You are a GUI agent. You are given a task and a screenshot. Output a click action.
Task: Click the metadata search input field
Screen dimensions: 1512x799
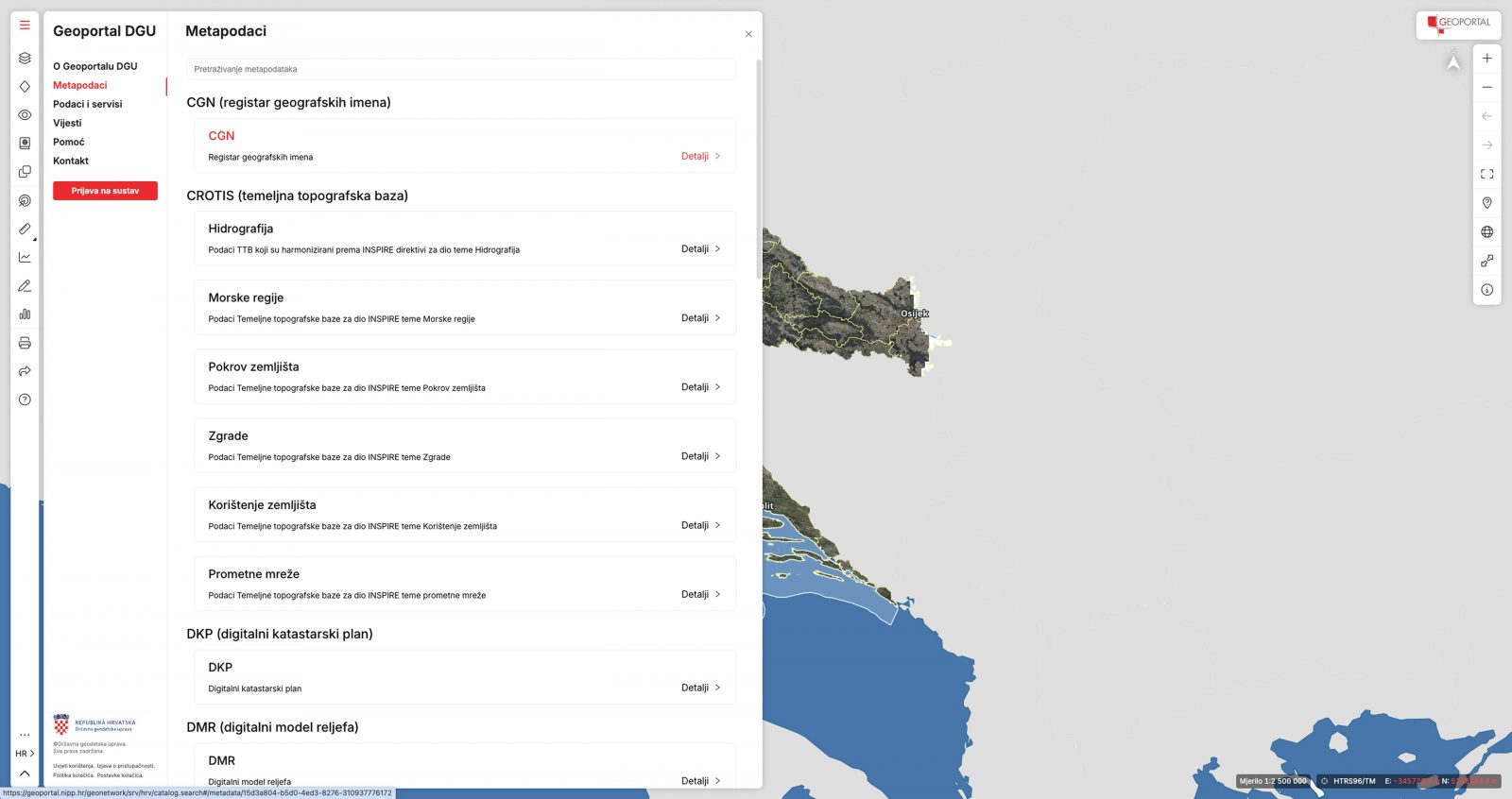click(x=461, y=69)
